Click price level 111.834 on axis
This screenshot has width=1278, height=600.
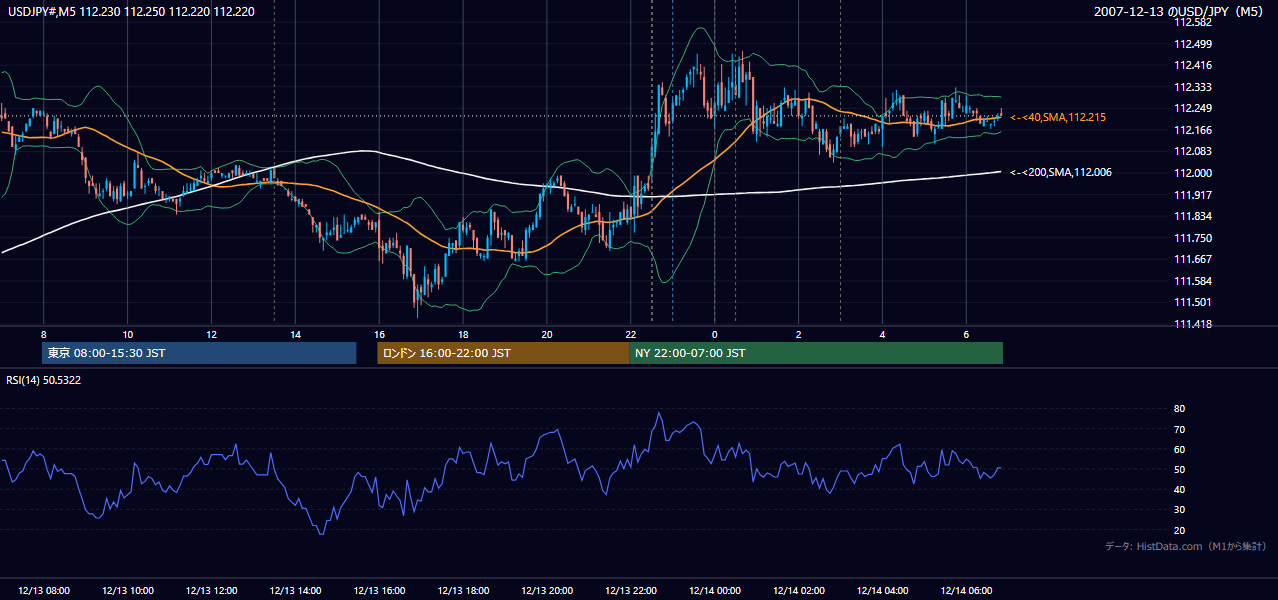1194,216
